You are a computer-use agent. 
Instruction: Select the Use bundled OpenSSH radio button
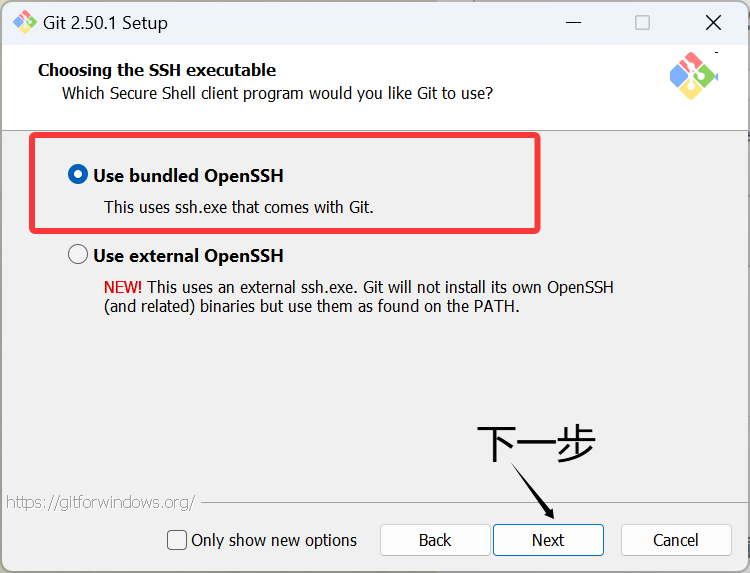[78, 175]
